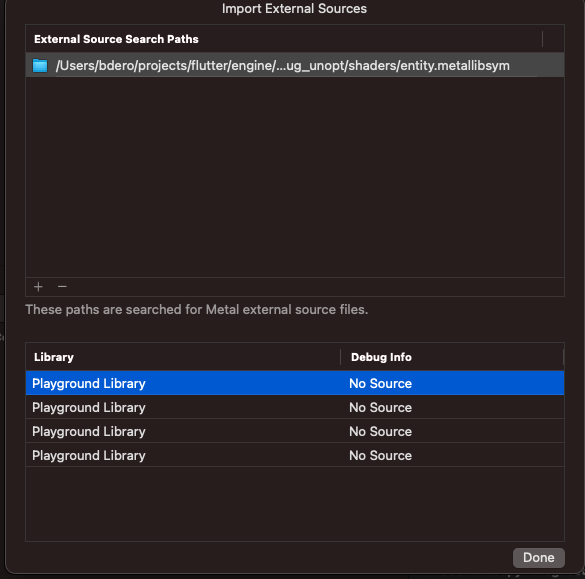Click the Debug Info column header
Screen dimensions: 585x579
[x=452, y=357]
